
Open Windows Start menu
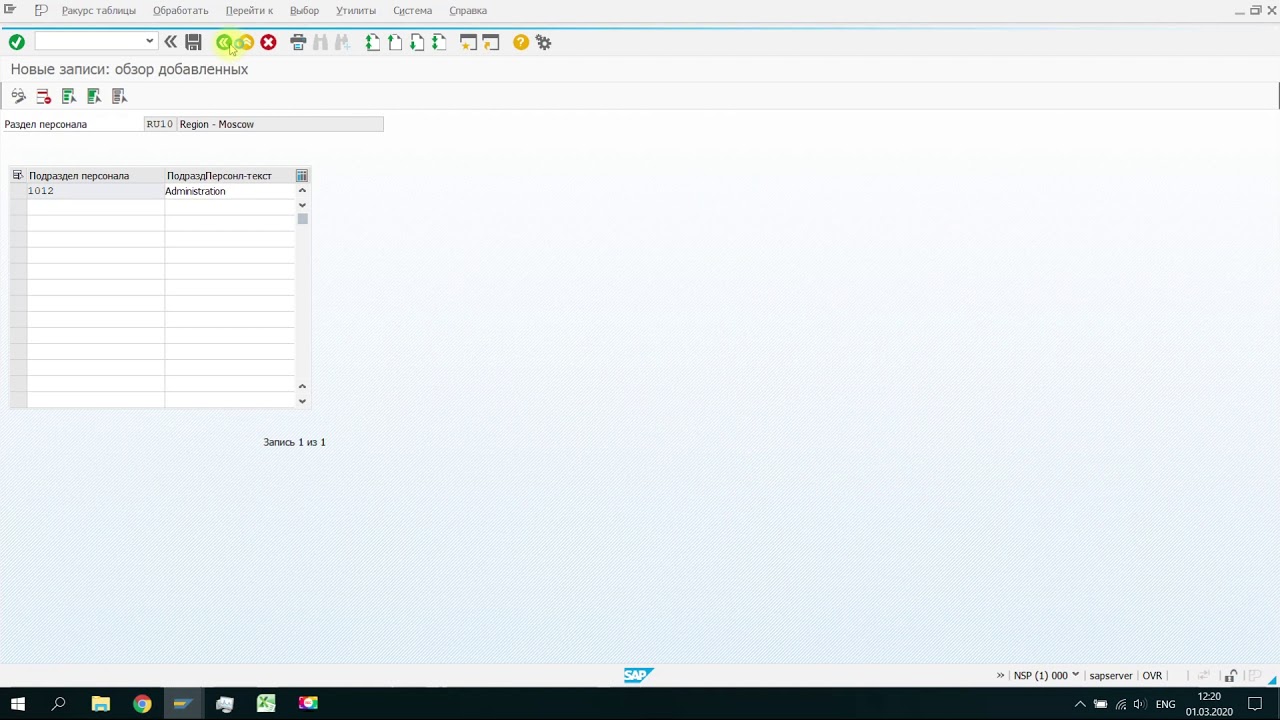click(17, 704)
